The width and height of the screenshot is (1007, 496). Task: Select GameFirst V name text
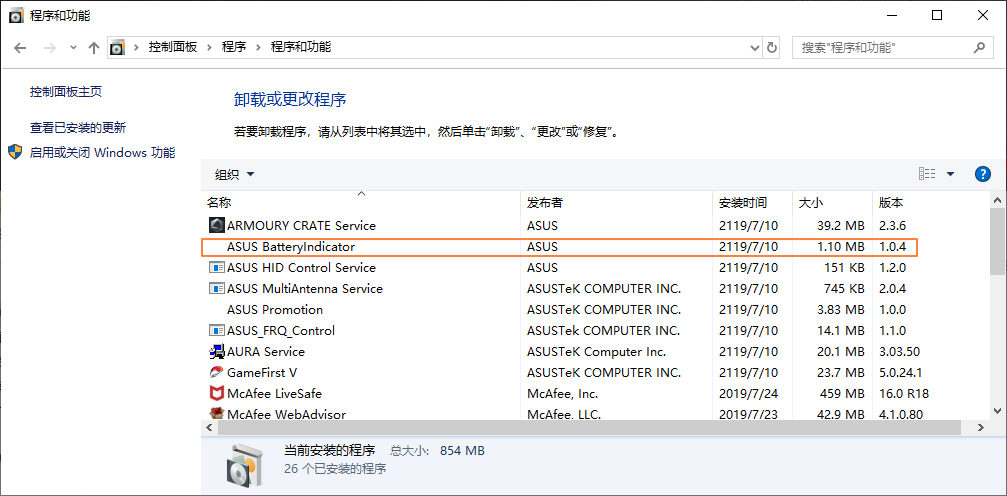point(262,373)
